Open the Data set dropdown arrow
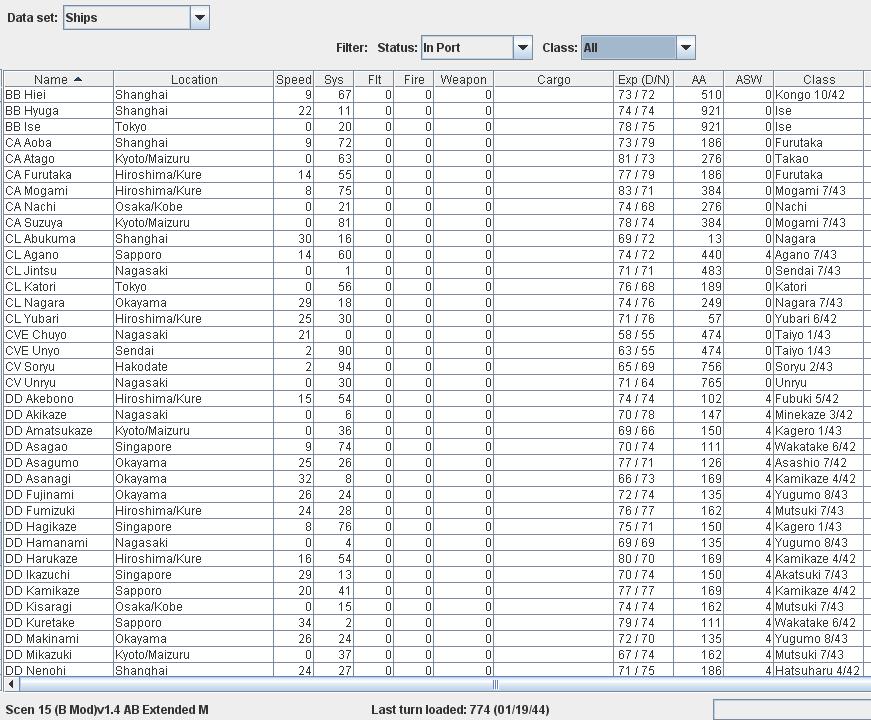This screenshot has height=720, width=871. (x=199, y=18)
